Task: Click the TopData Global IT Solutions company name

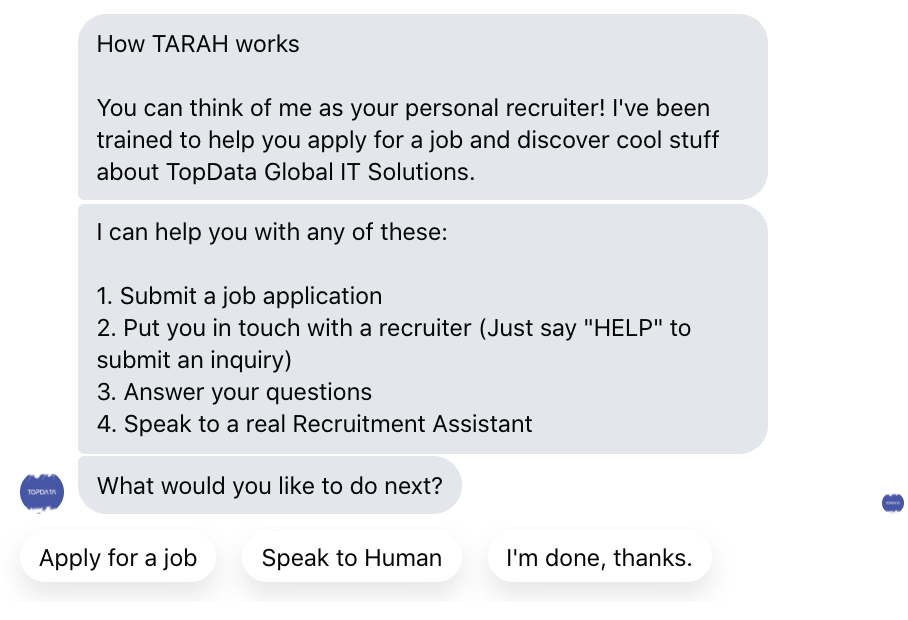Action: pyautogui.click(x=320, y=172)
